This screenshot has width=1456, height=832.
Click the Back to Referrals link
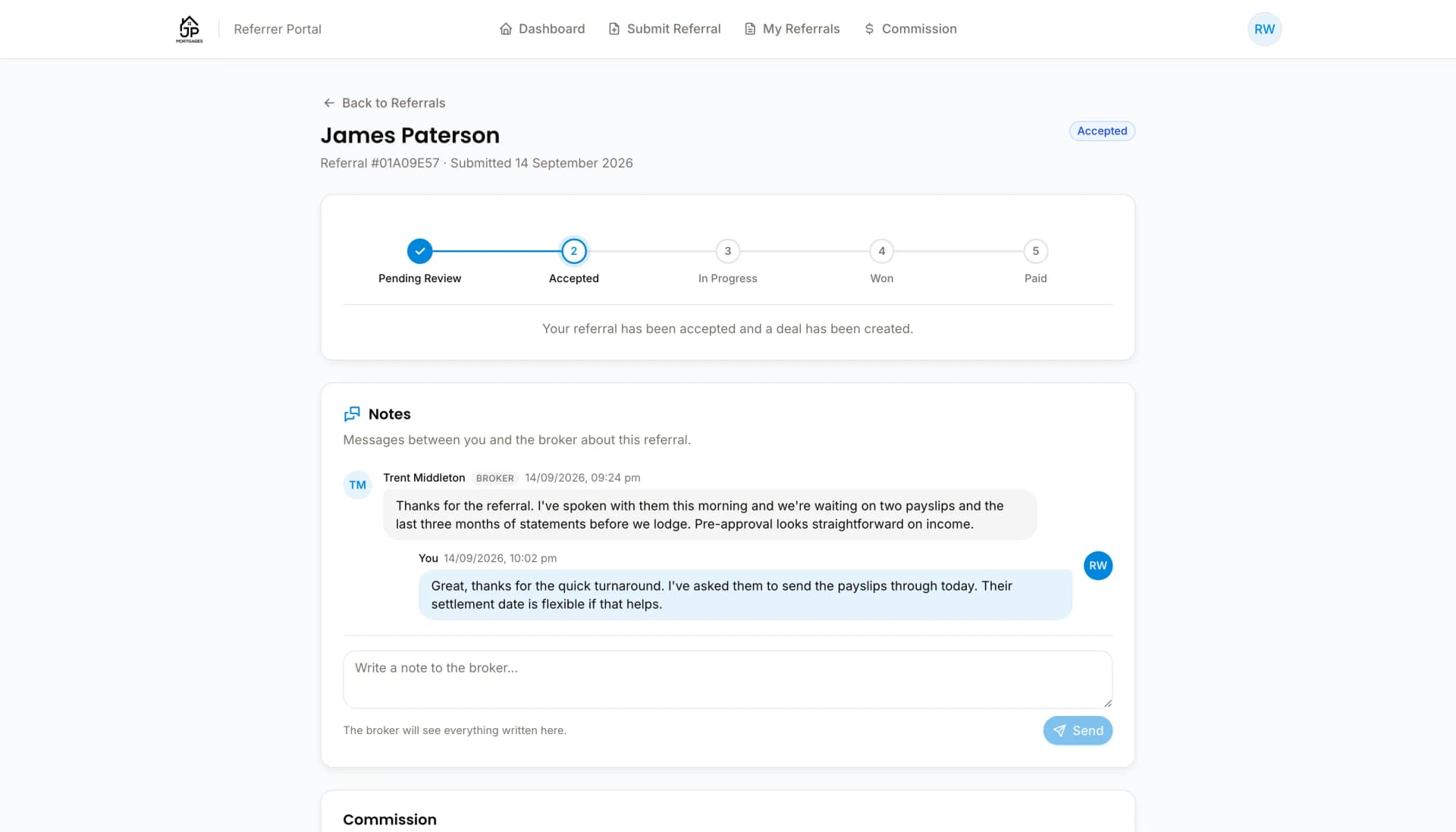tap(384, 103)
